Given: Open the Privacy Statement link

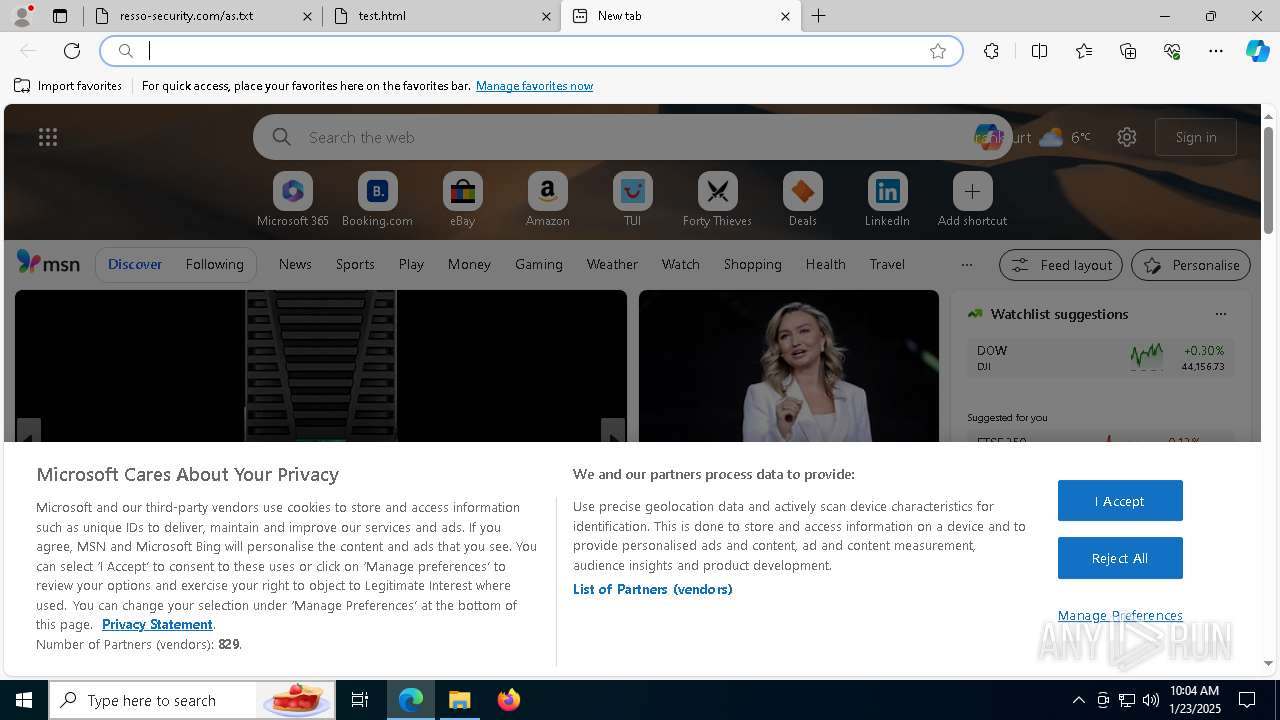Looking at the screenshot, I should pos(157,624).
